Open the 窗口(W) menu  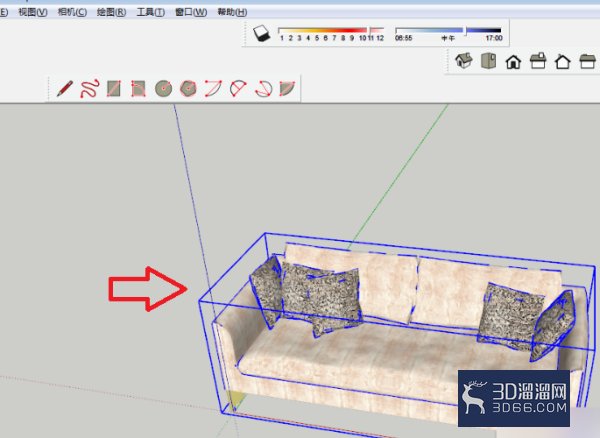tap(191, 12)
